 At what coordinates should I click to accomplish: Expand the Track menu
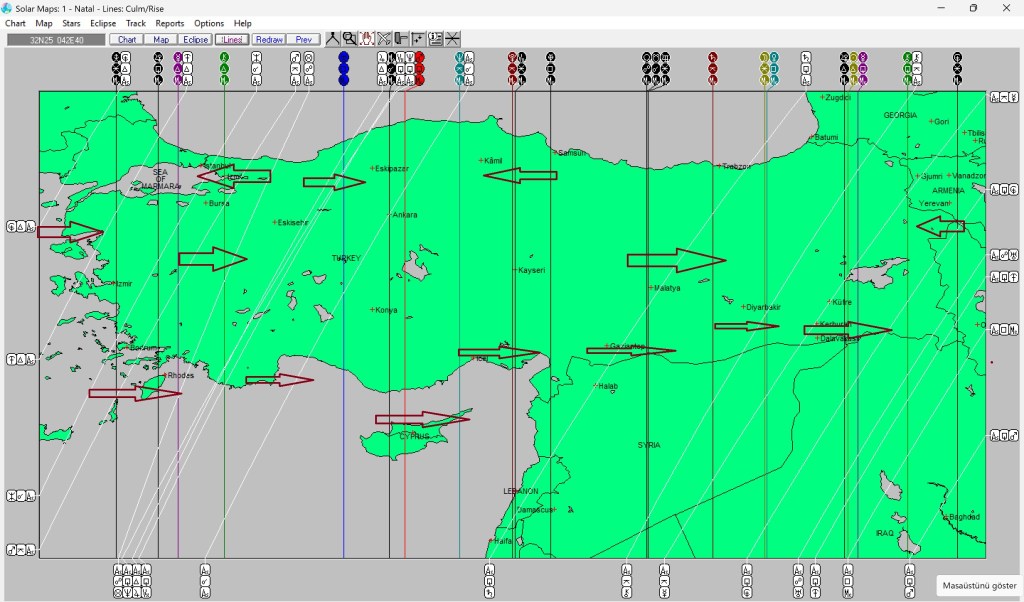pyautogui.click(x=136, y=23)
